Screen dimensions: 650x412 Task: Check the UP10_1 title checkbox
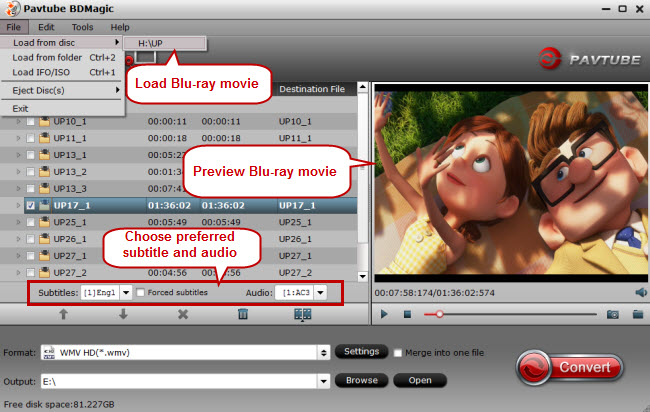coord(30,122)
